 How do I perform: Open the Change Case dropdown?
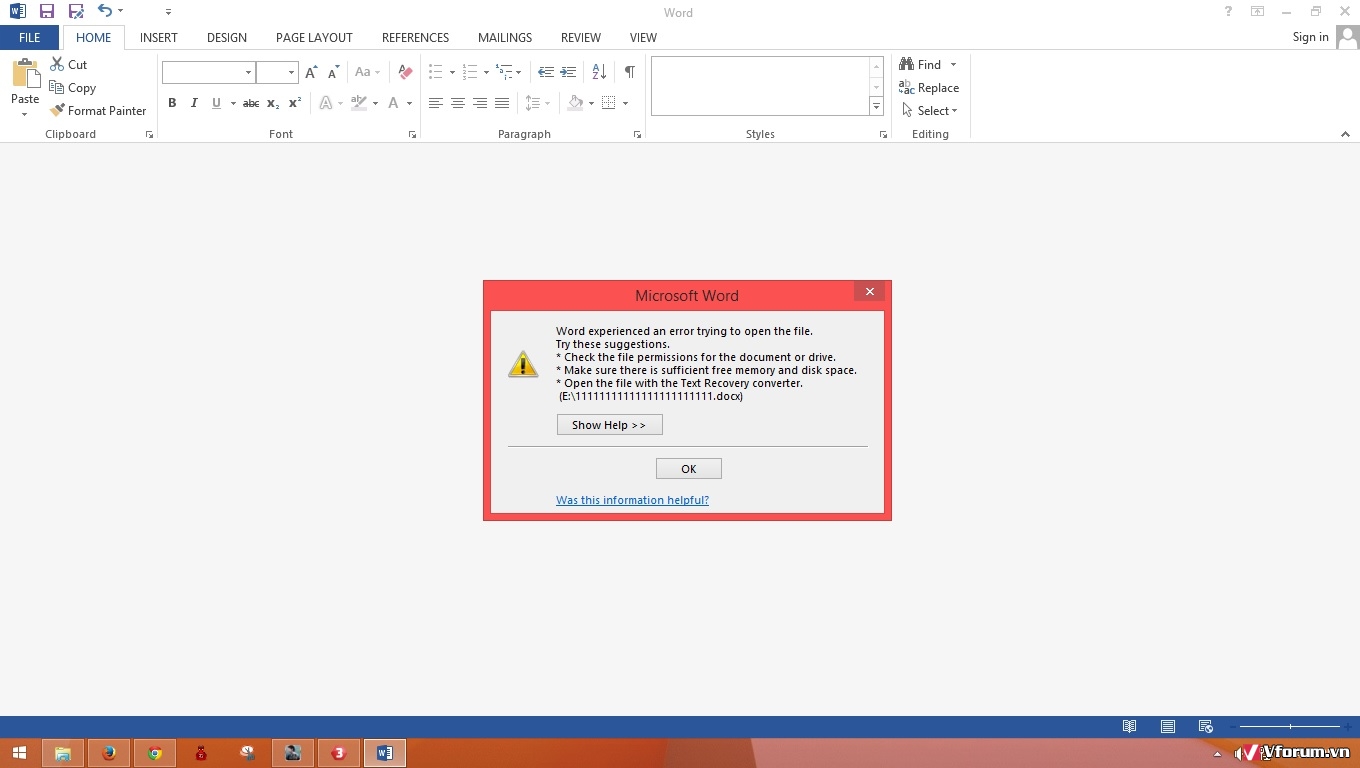(x=367, y=72)
